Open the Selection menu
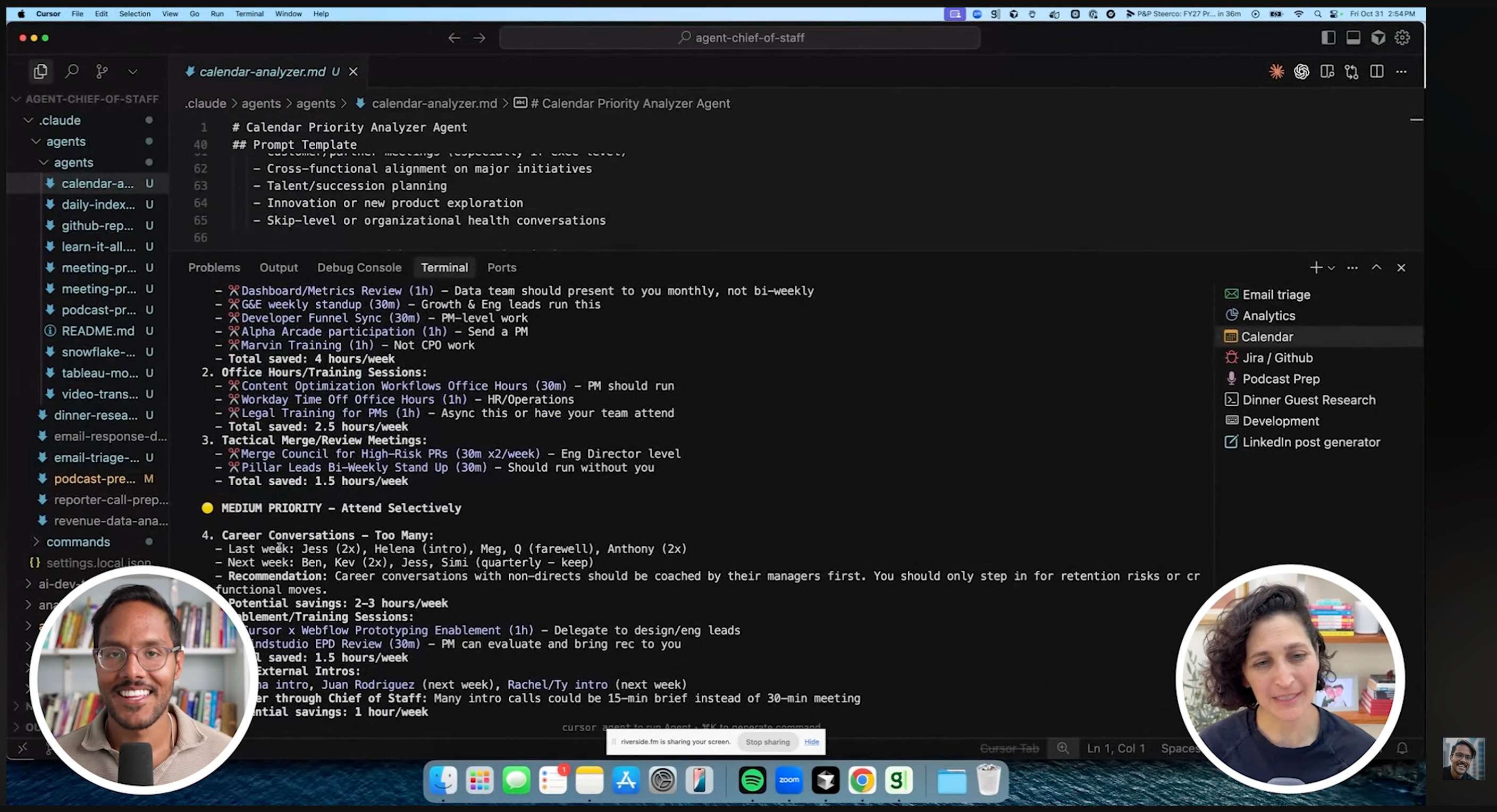 click(x=134, y=13)
